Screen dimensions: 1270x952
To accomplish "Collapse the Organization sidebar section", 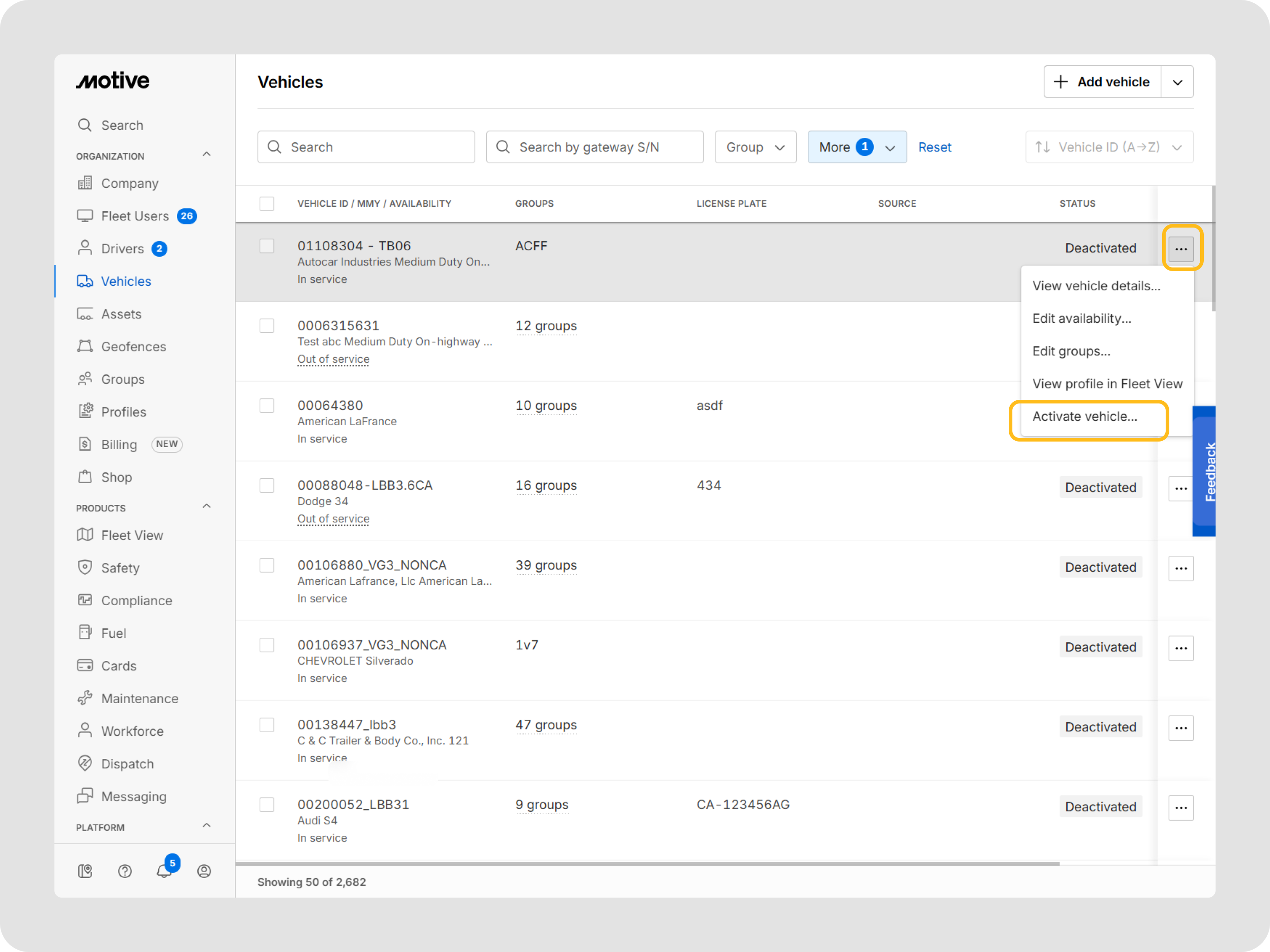I will click(207, 155).
